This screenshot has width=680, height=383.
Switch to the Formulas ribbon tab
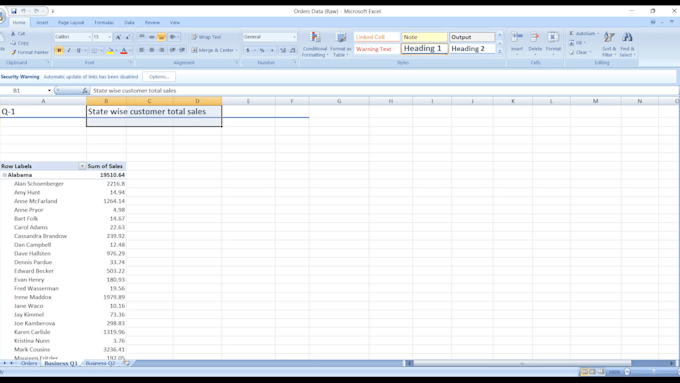[104, 23]
